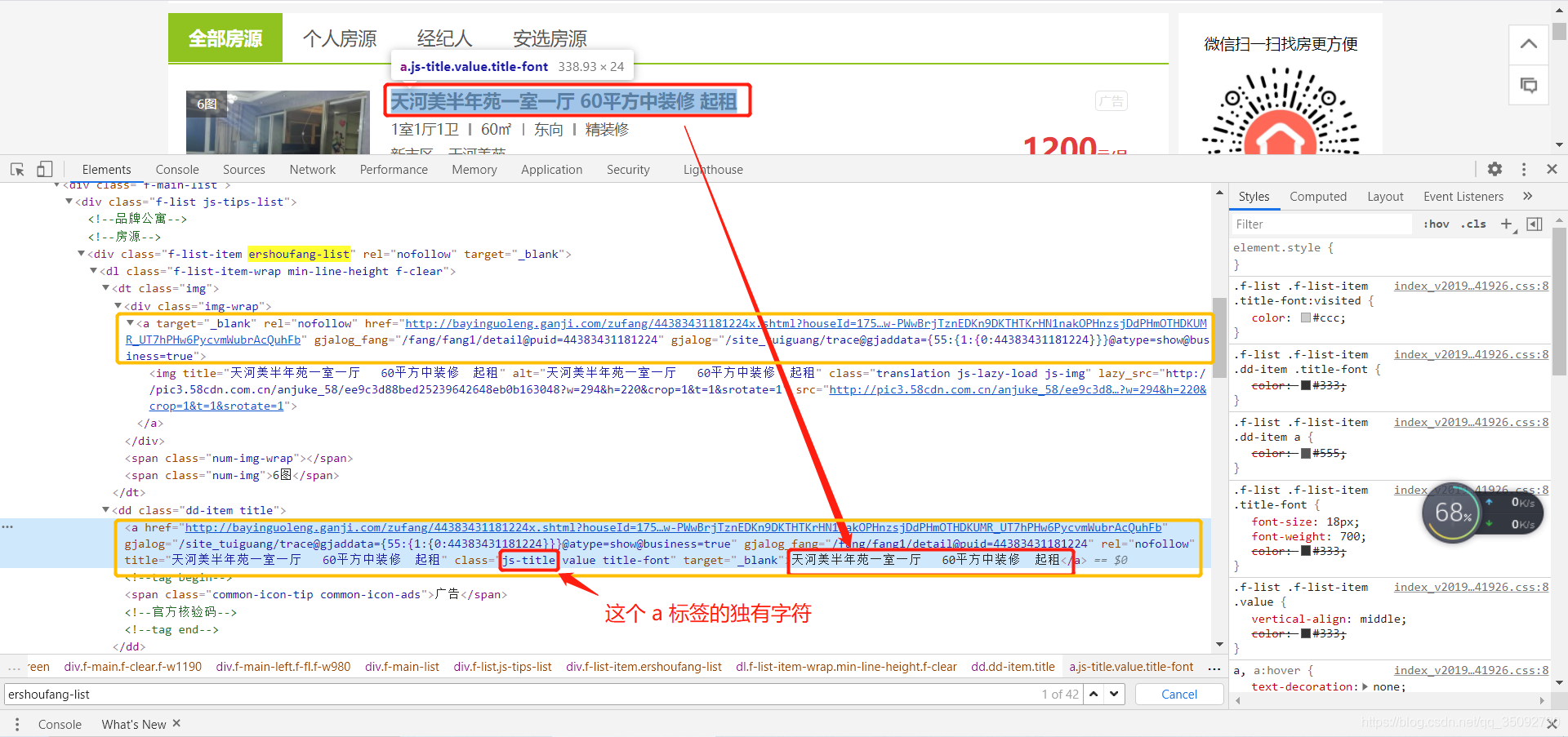
Task: Open the Sources tab
Action: 244,169
